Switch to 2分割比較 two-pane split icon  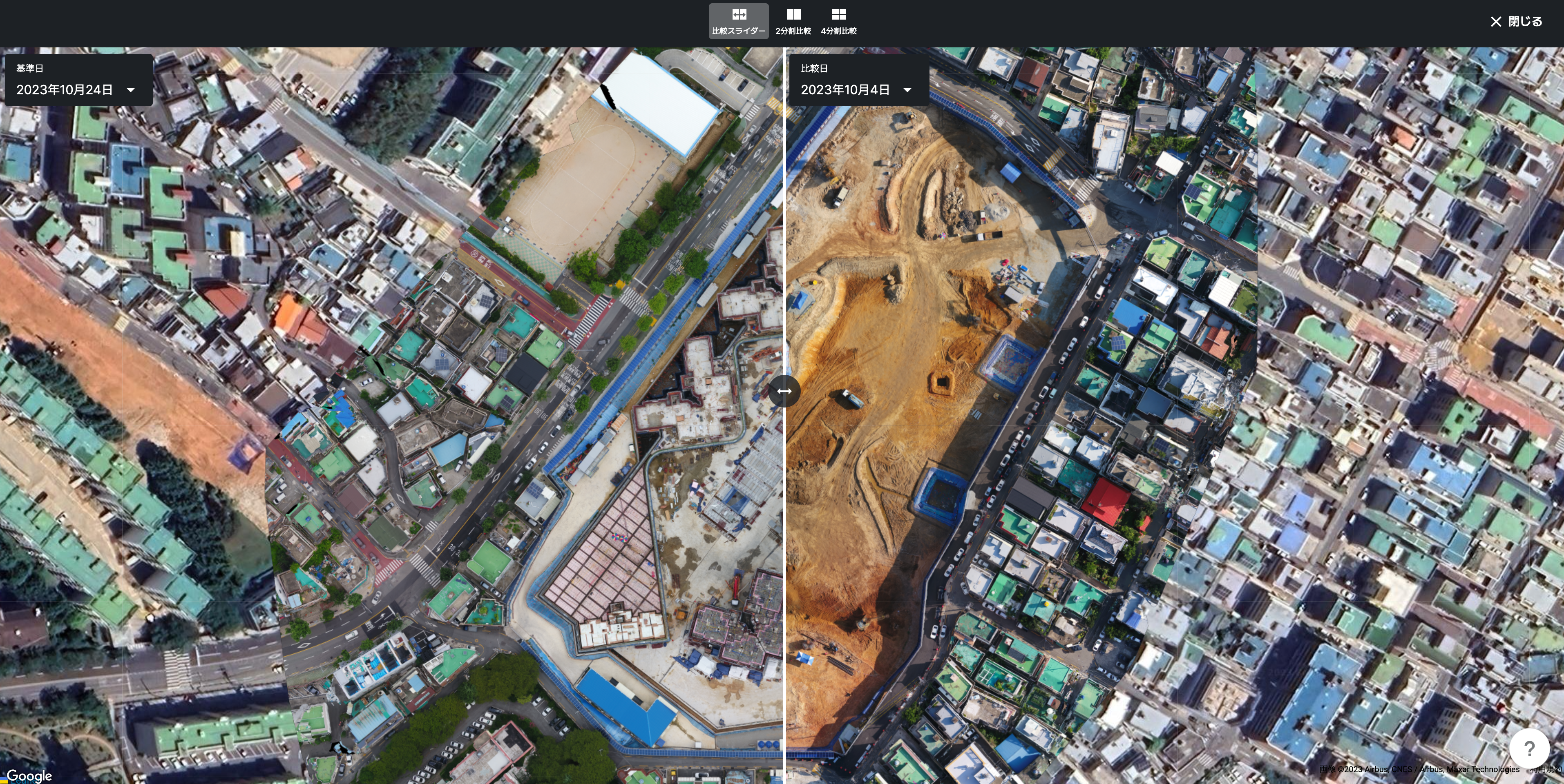(x=793, y=14)
